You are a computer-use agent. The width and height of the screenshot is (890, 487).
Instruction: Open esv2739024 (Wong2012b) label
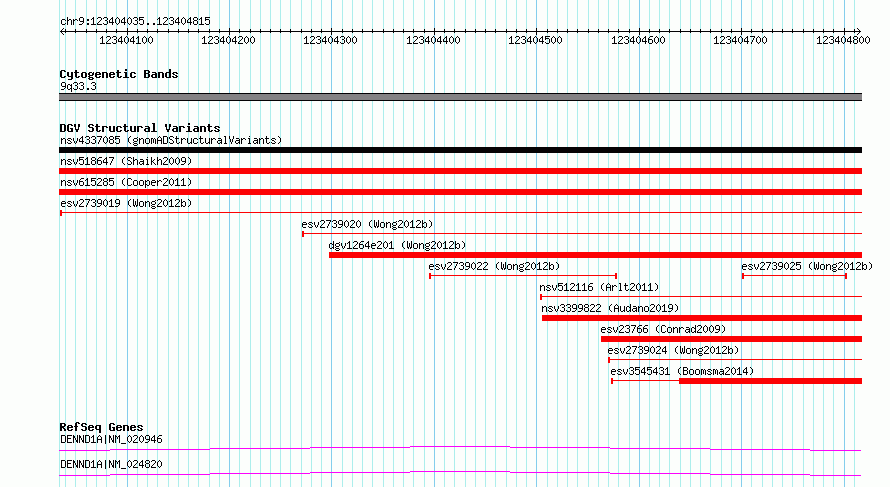click(673, 350)
